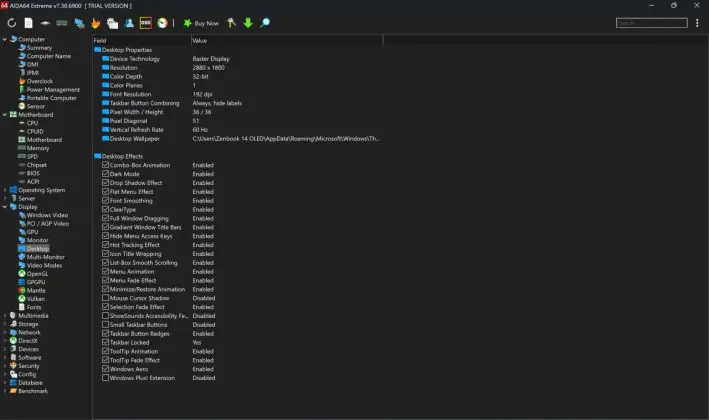This screenshot has height=420, width=709.
Task: Click the magnifier search toolbar icon
Action: pos(265,23)
